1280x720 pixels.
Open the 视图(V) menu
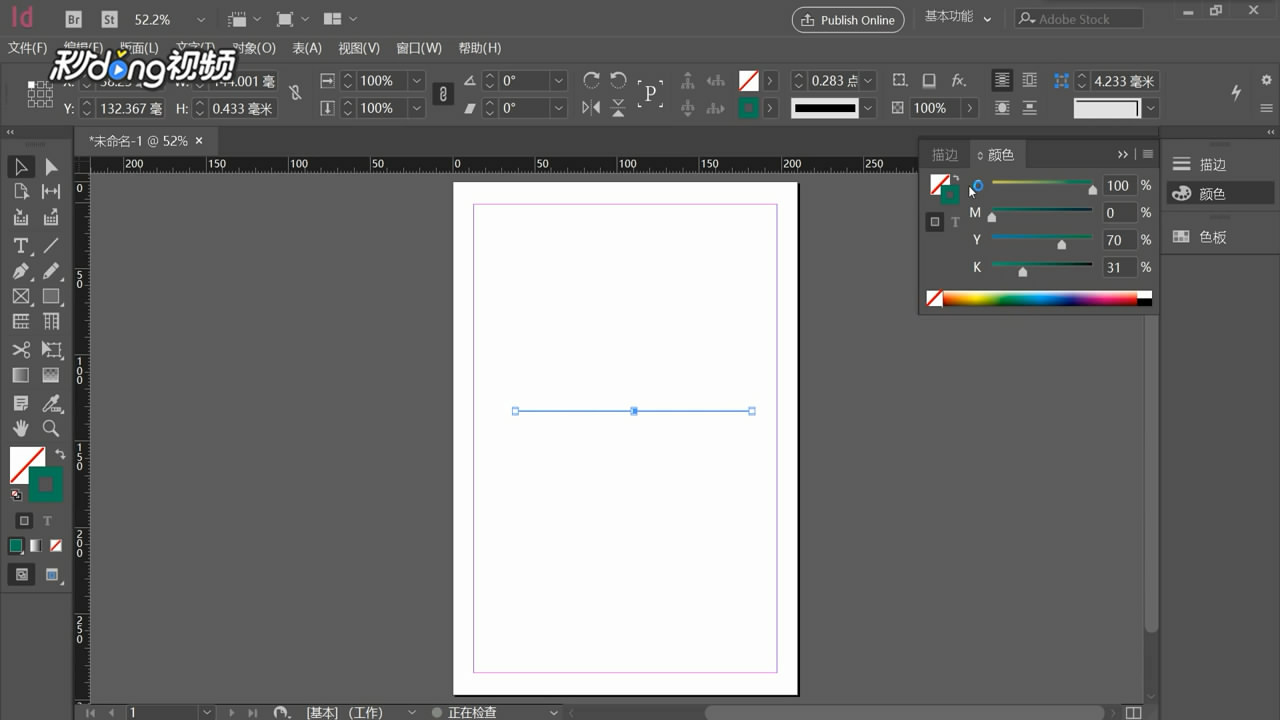coord(358,48)
